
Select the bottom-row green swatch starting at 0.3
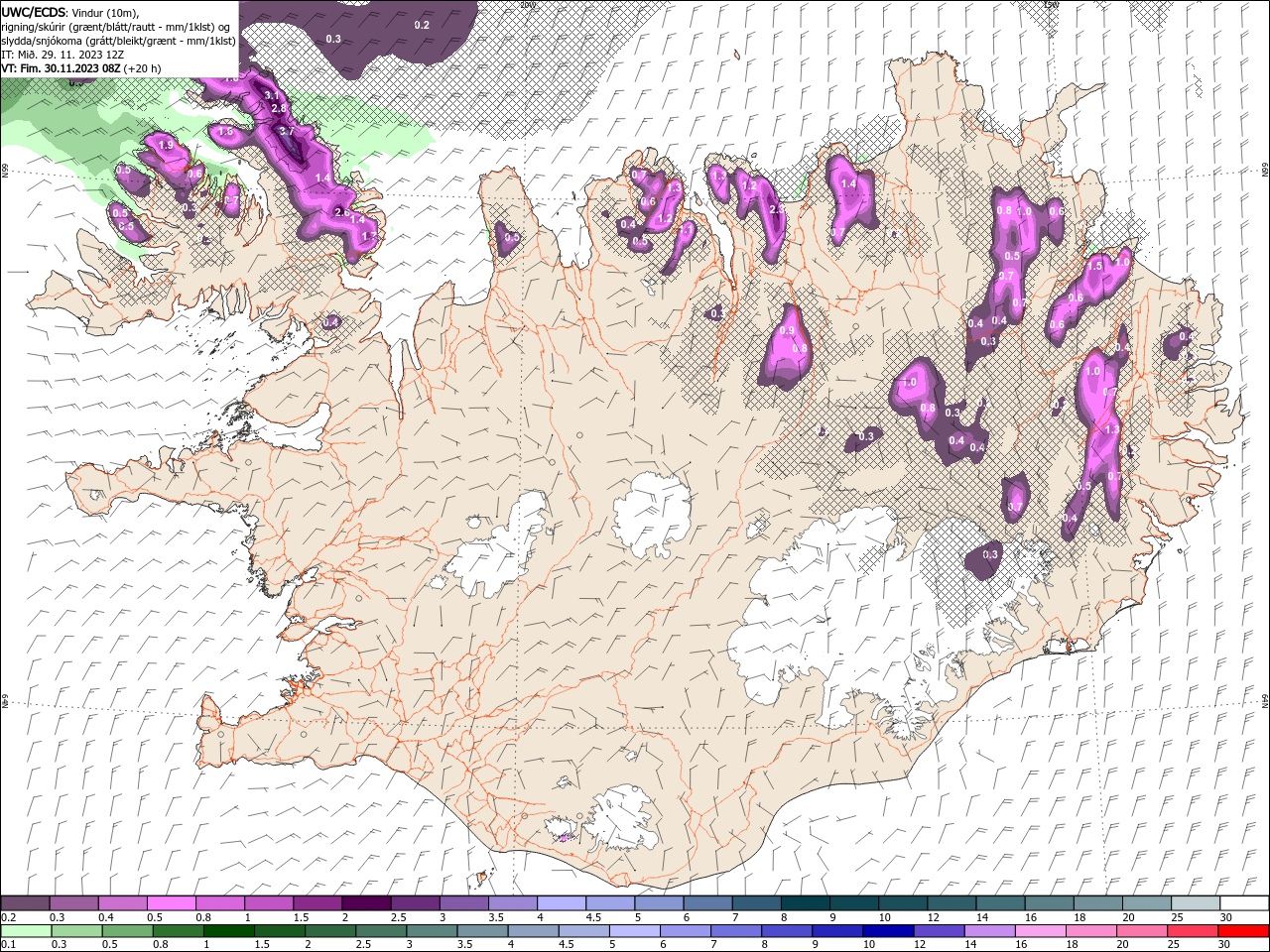pos(76,931)
